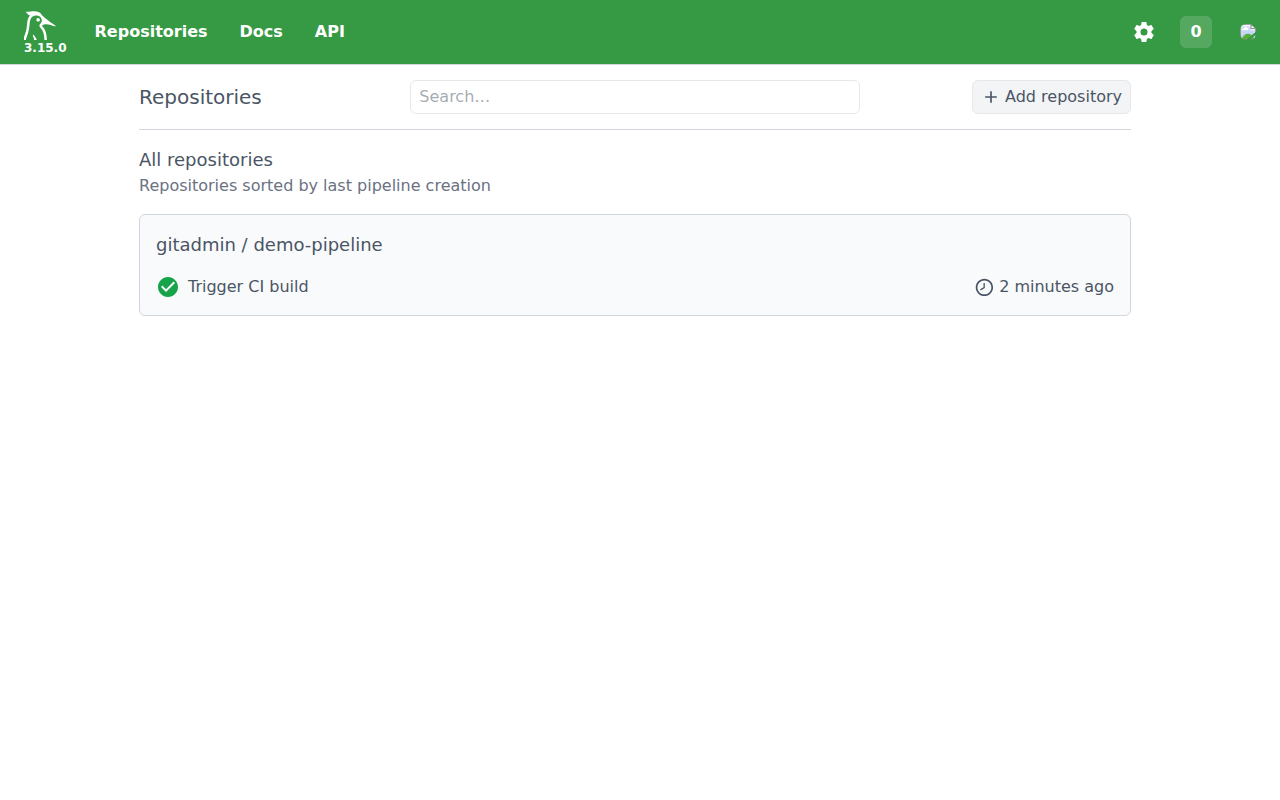1280x800 pixels.
Task: Open the Docs navigation link
Action: tap(261, 32)
